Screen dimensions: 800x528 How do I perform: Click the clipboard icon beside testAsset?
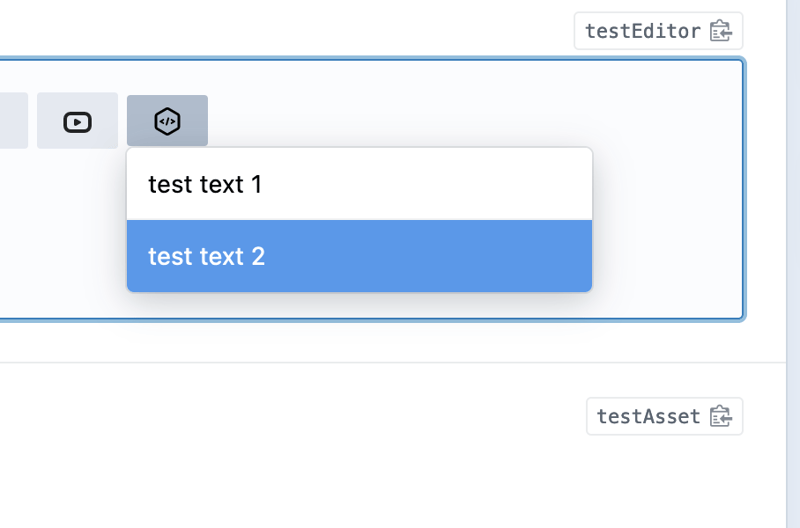(x=721, y=416)
